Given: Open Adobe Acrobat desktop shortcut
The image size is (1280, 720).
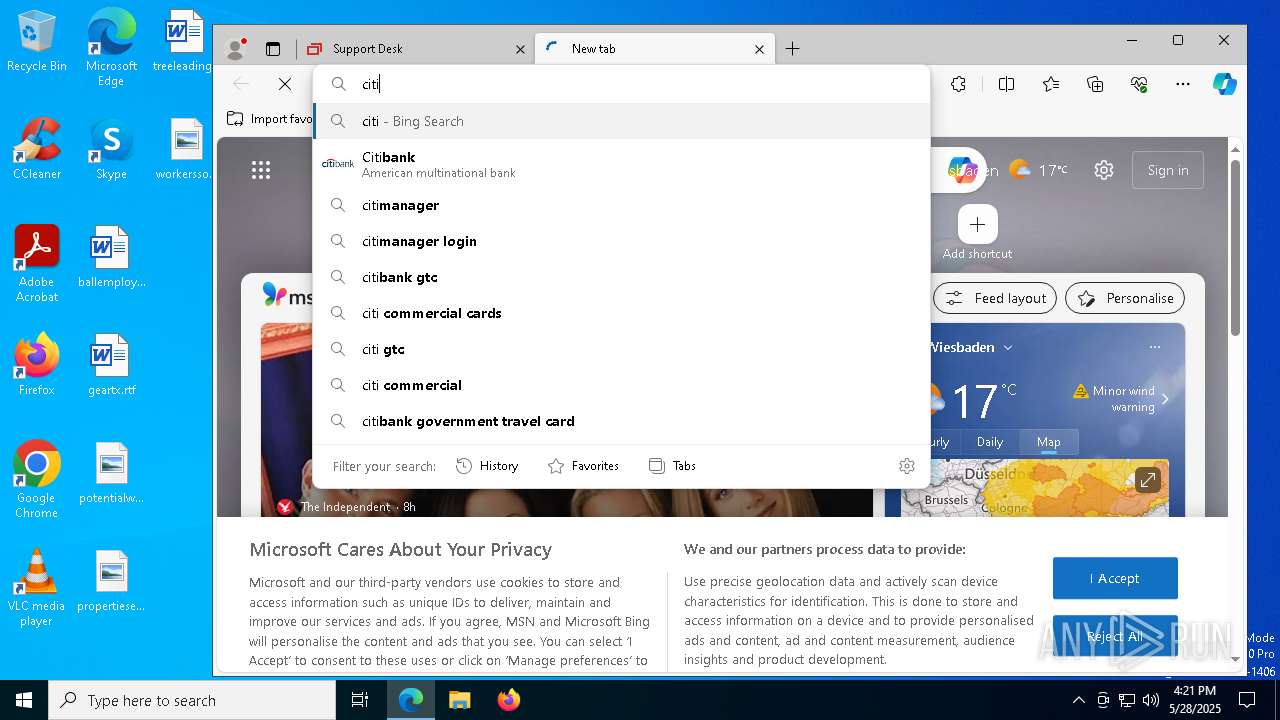Looking at the screenshot, I should [x=37, y=264].
